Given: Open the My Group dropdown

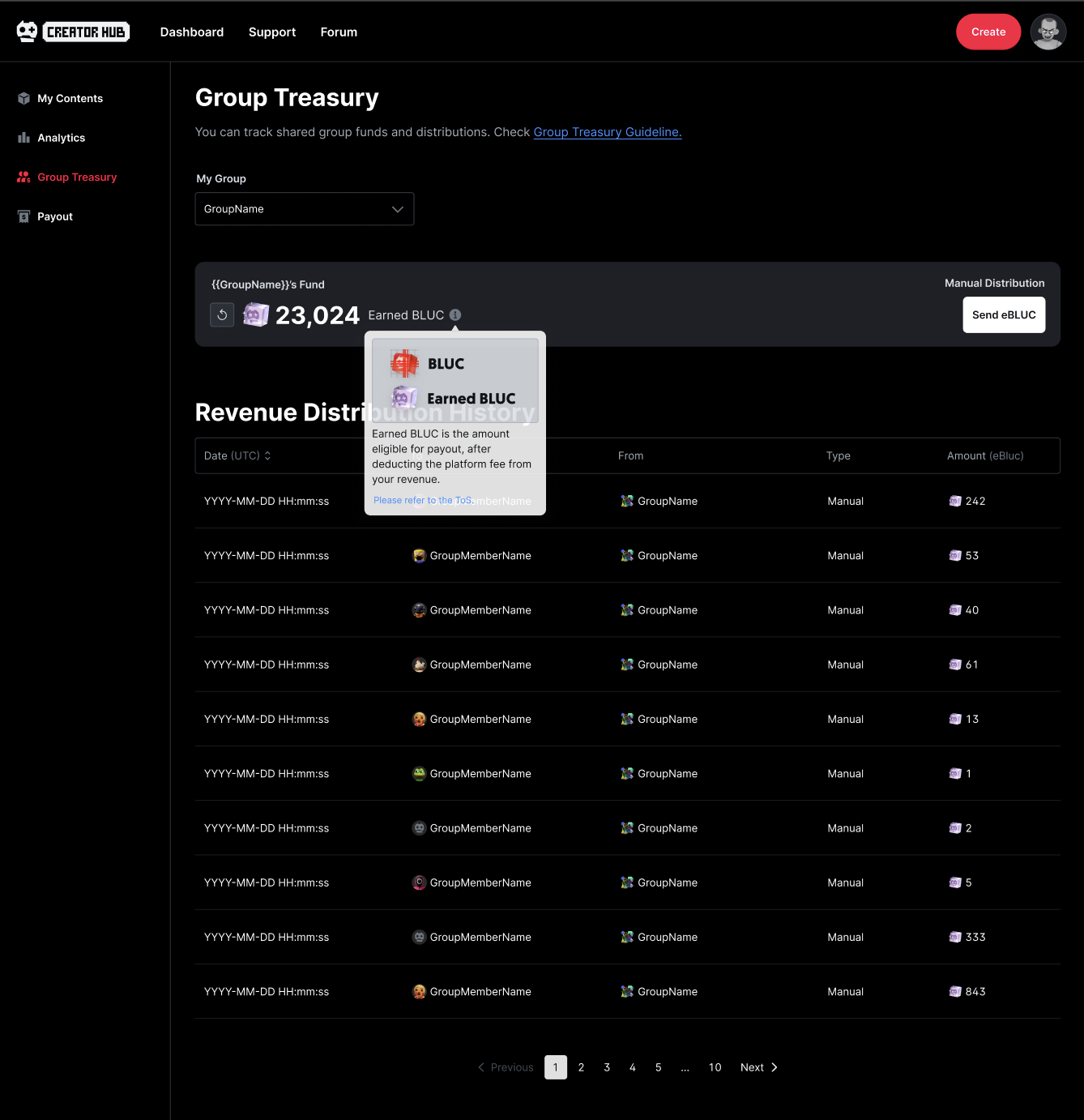Looking at the screenshot, I should tap(304, 209).
